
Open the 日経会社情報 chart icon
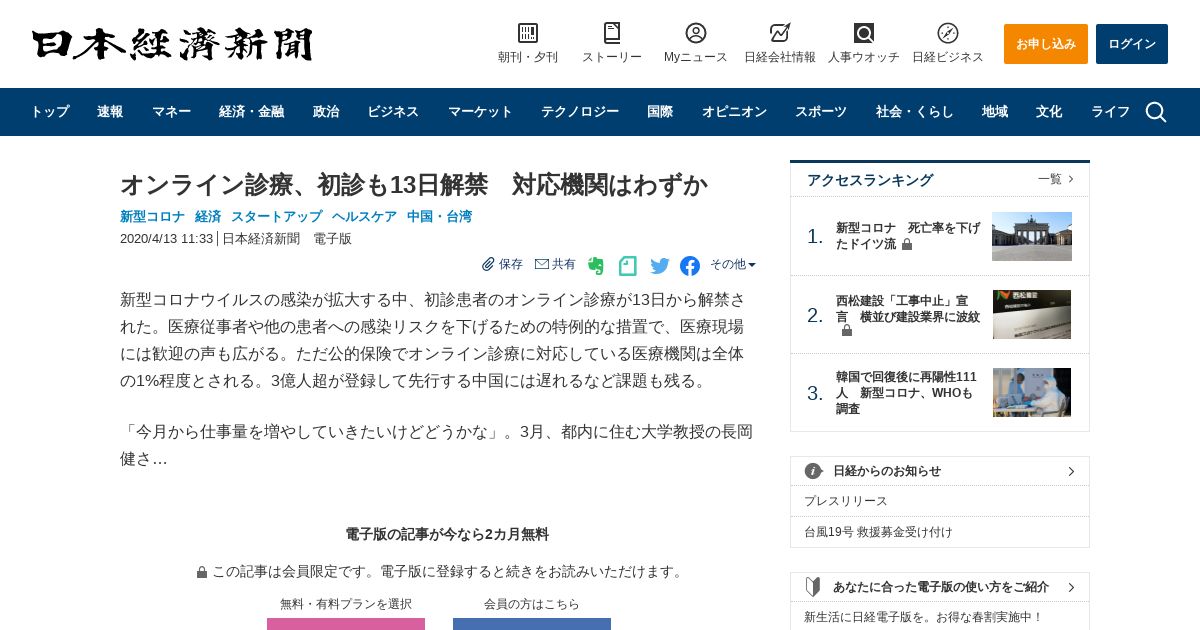(x=780, y=33)
